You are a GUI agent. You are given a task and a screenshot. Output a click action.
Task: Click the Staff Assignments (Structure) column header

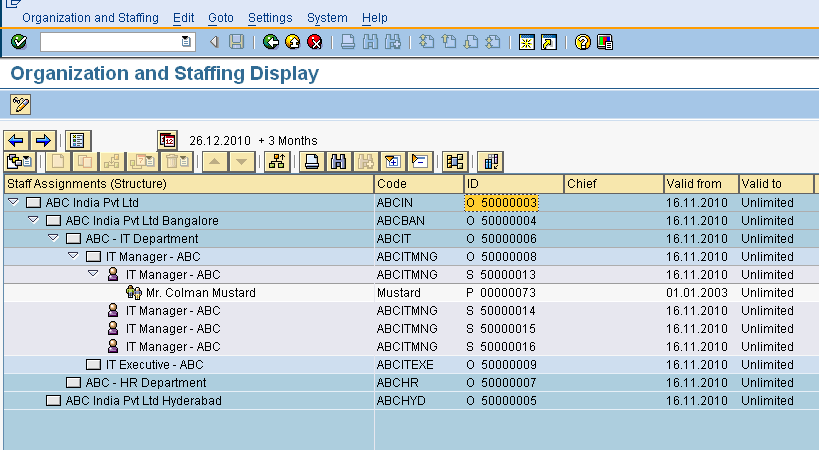pyautogui.click(x=189, y=184)
